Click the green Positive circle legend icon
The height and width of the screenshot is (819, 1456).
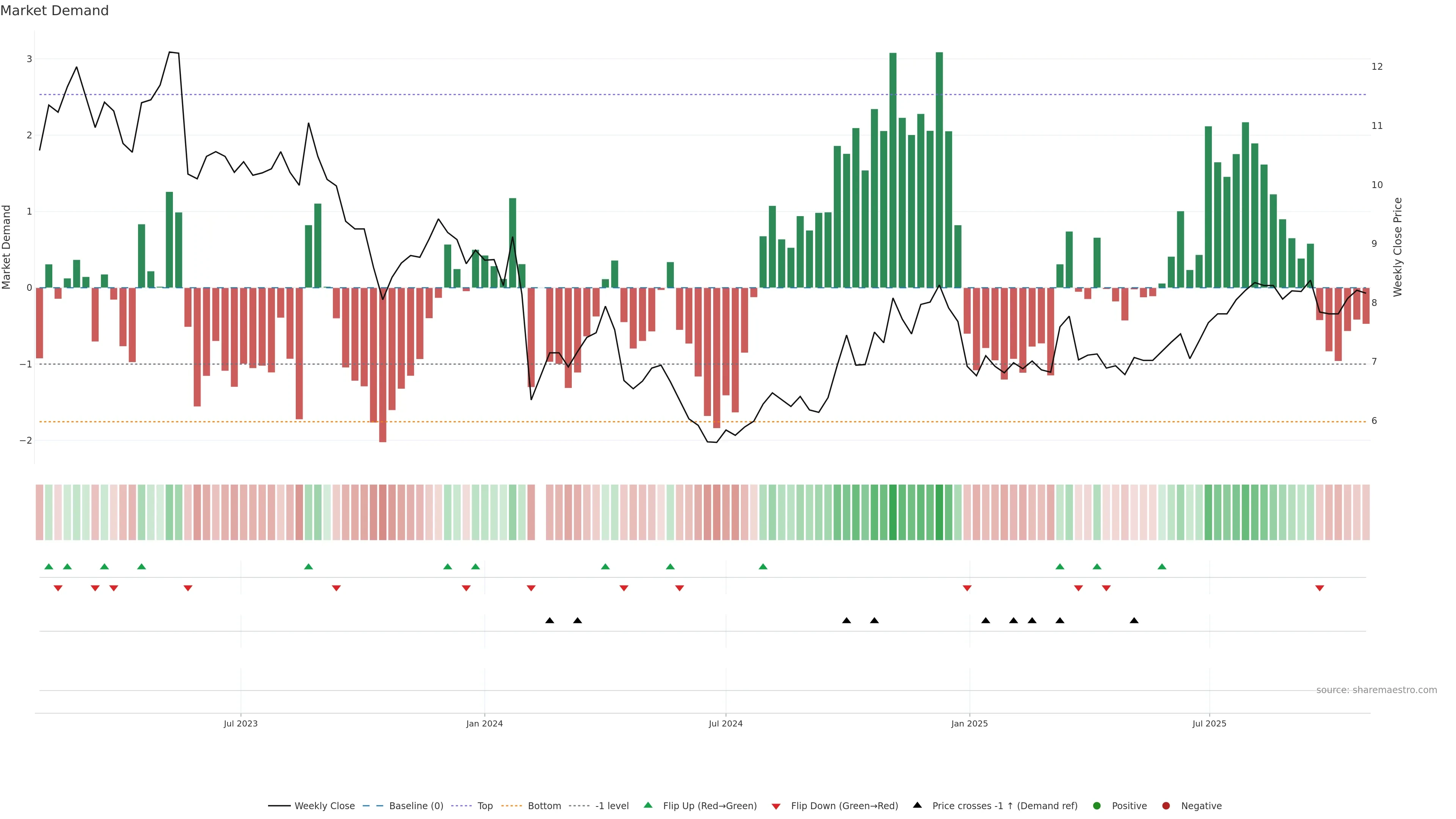(x=1097, y=805)
